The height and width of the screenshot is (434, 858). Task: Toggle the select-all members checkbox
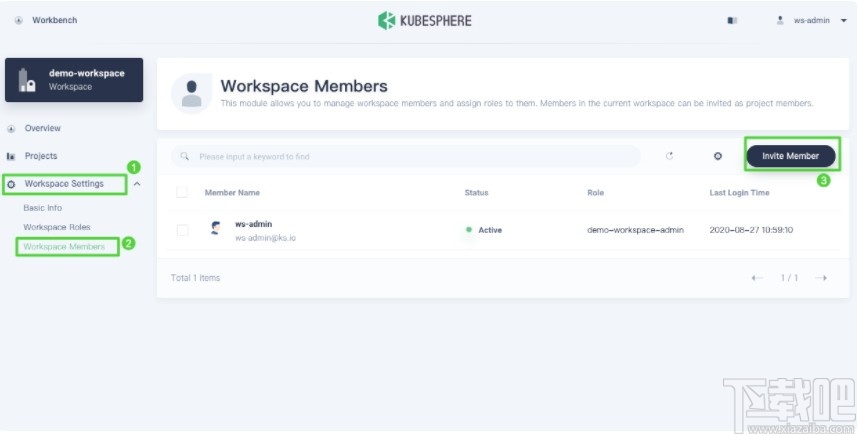point(182,192)
